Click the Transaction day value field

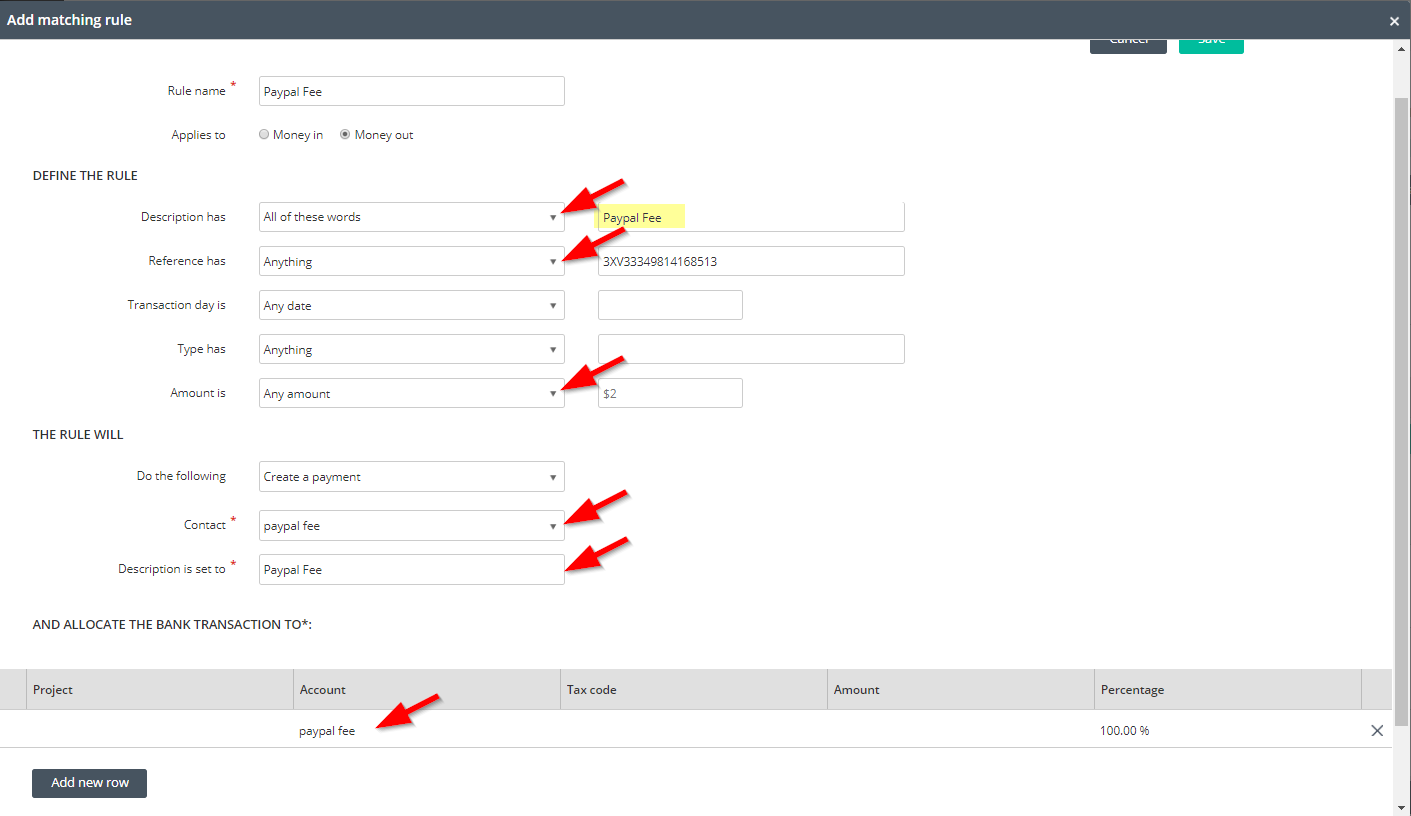670,305
